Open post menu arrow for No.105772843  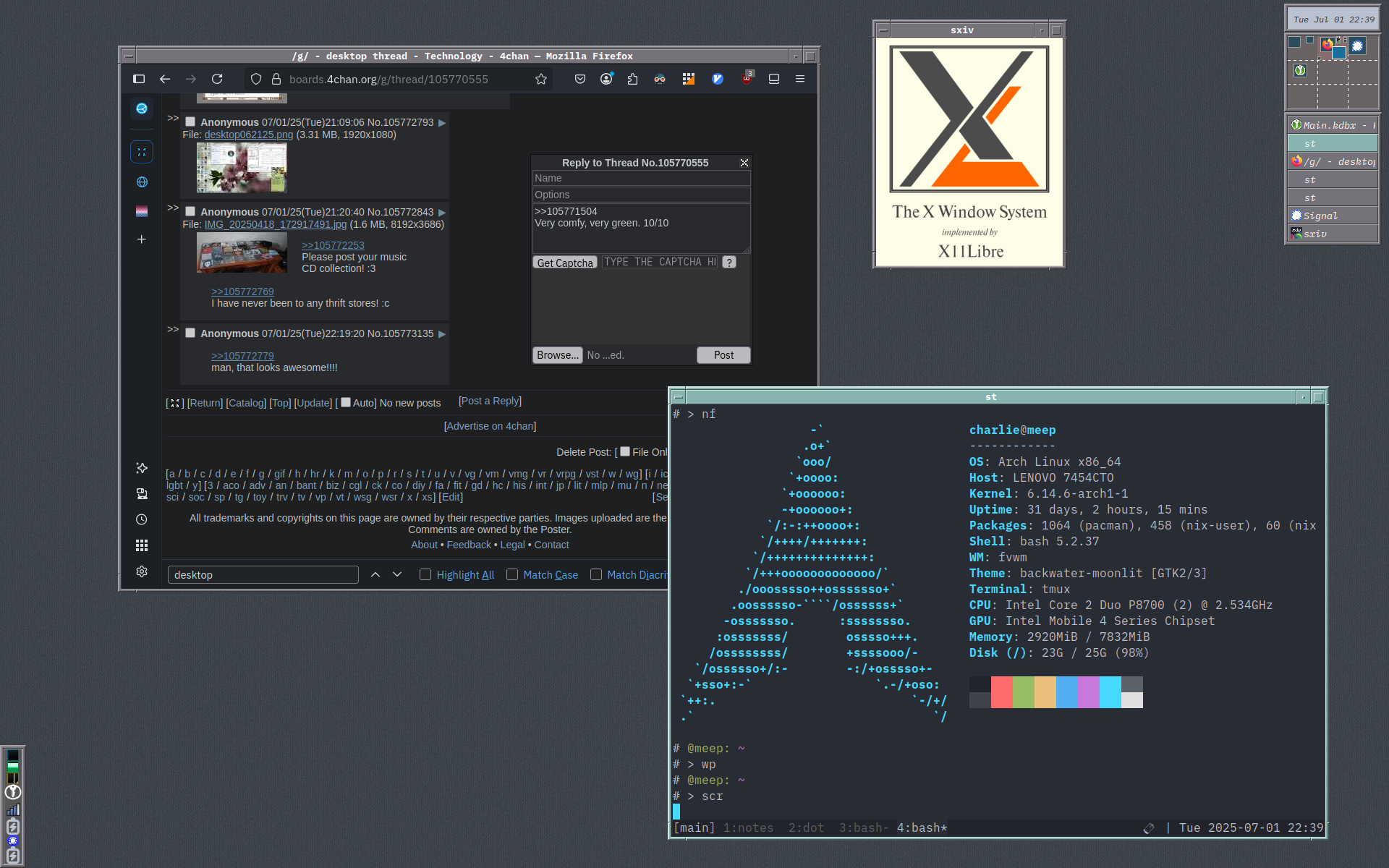(x=442, y=213)
